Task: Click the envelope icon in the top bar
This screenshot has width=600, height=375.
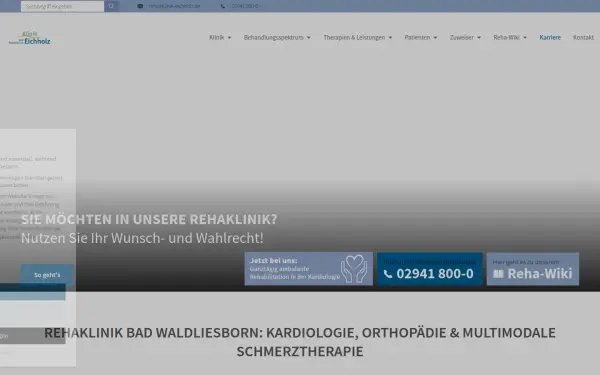Action: point(140,6)
